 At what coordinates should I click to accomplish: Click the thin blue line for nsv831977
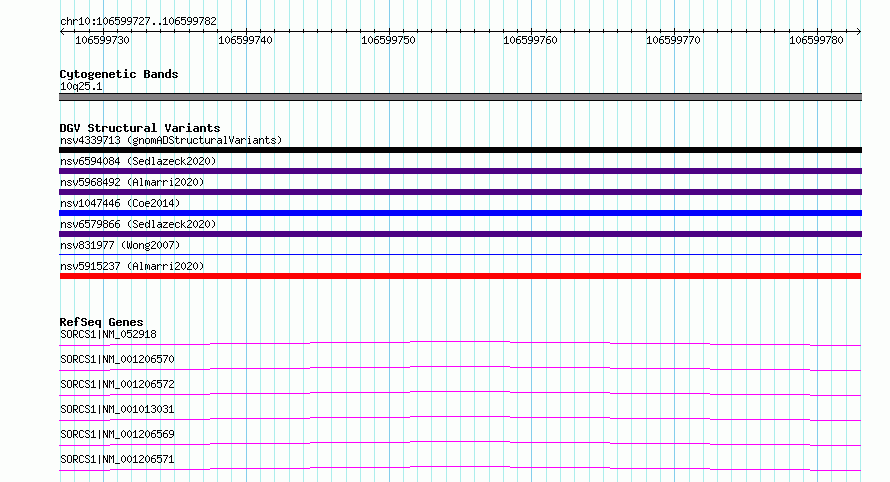tap(460, 254)
